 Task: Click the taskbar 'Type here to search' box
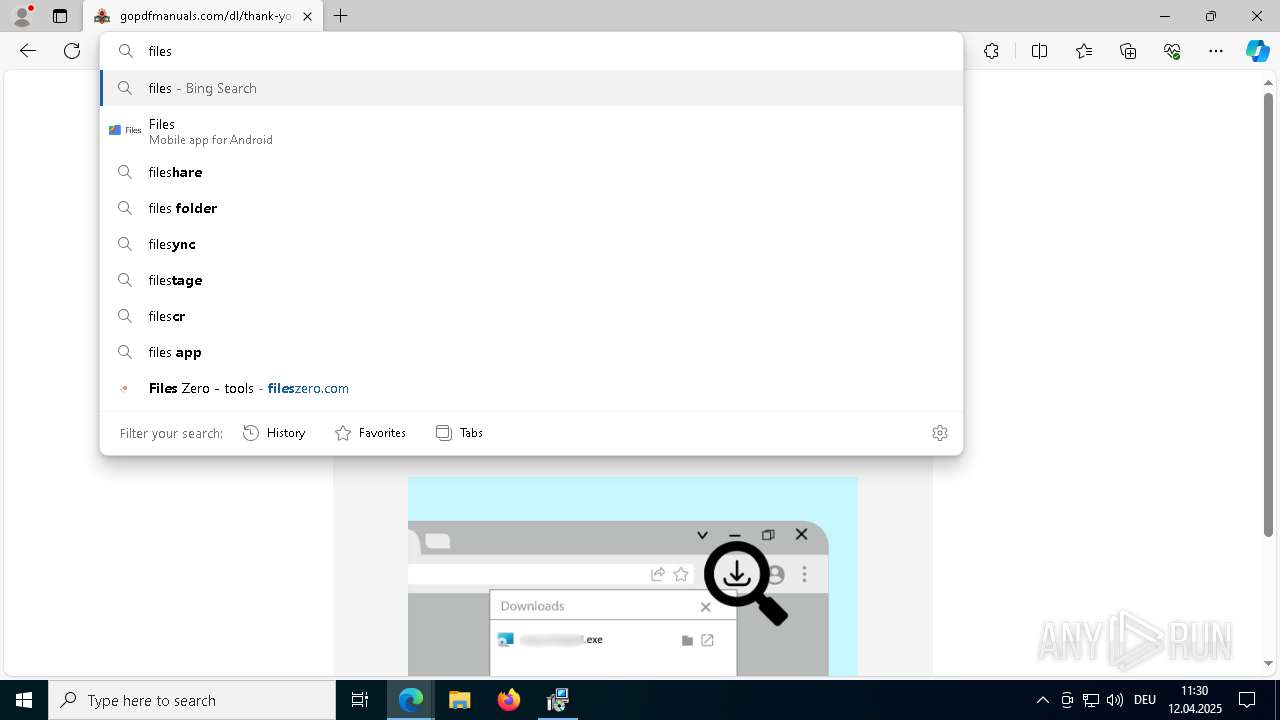(x=192, y=700)
